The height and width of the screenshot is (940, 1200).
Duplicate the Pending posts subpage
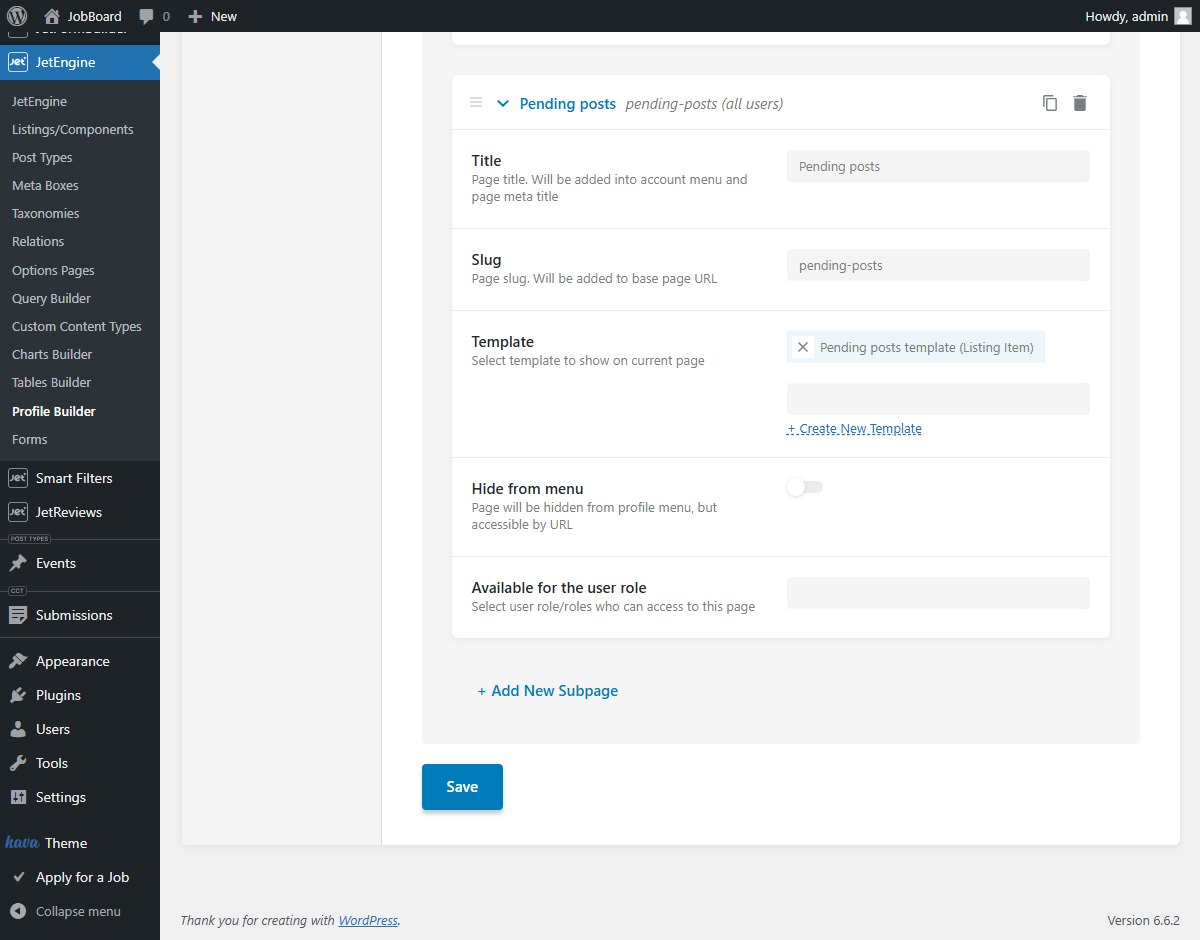pos(1050,103)
